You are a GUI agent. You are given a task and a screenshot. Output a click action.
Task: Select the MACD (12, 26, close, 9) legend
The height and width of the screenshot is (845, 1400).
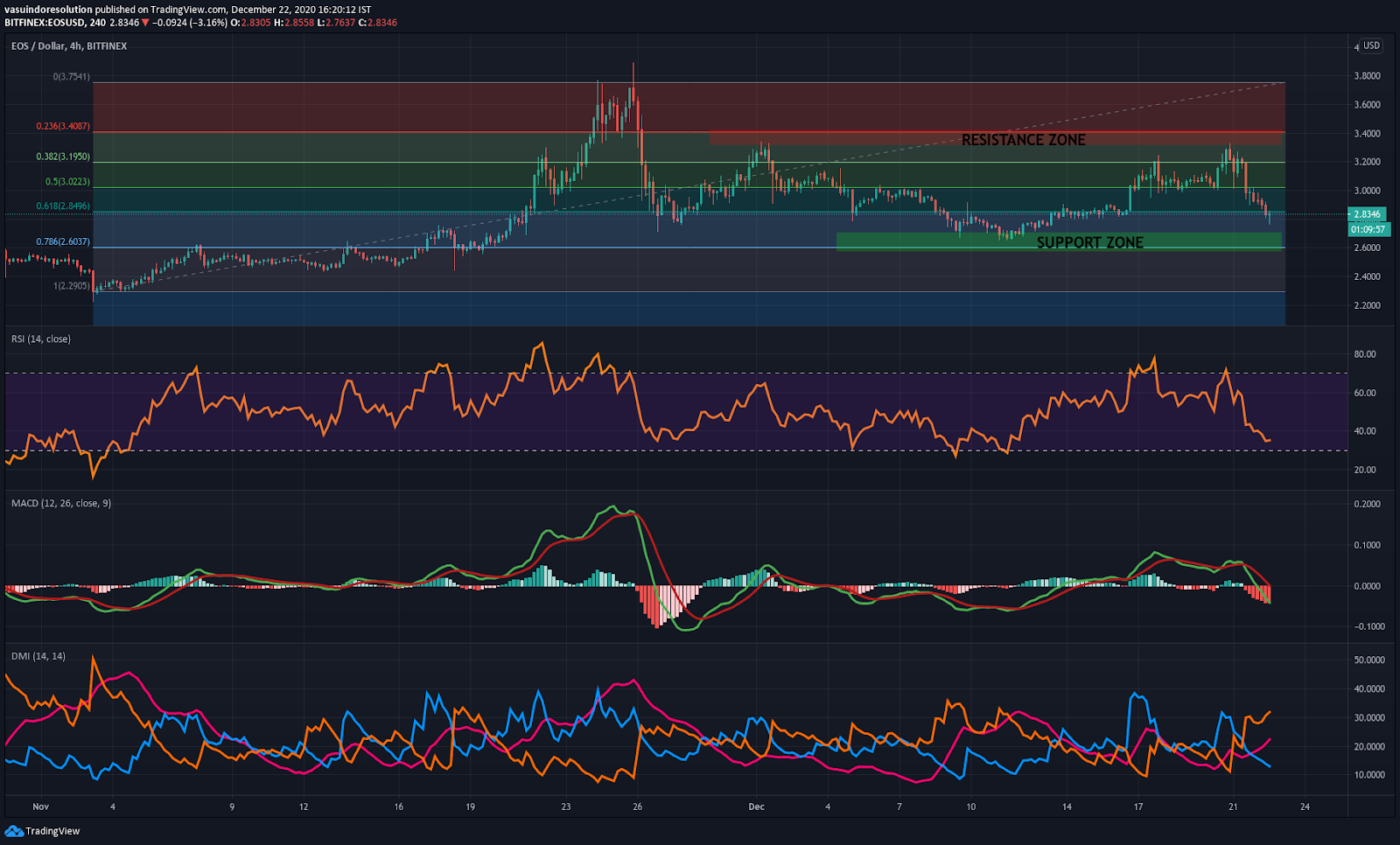tap(61, 504)
